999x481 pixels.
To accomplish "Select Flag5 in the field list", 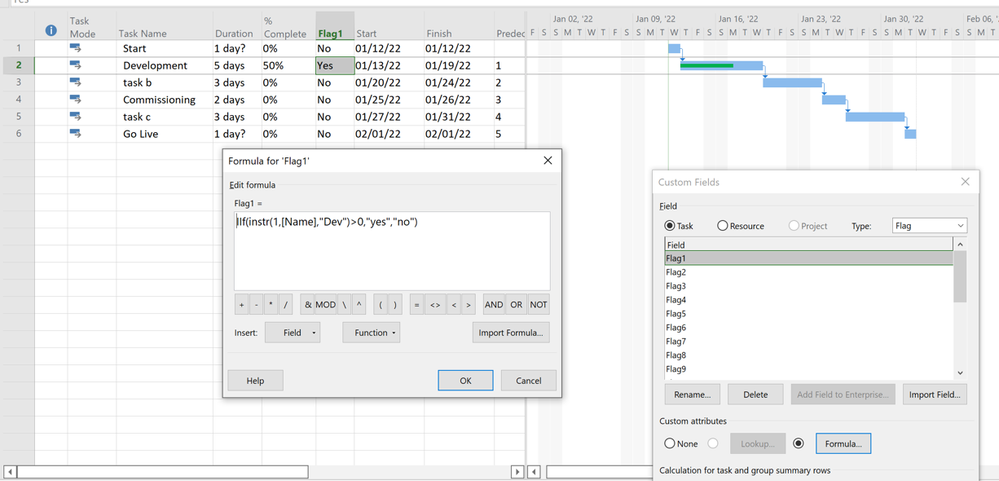I will (809, 313).
